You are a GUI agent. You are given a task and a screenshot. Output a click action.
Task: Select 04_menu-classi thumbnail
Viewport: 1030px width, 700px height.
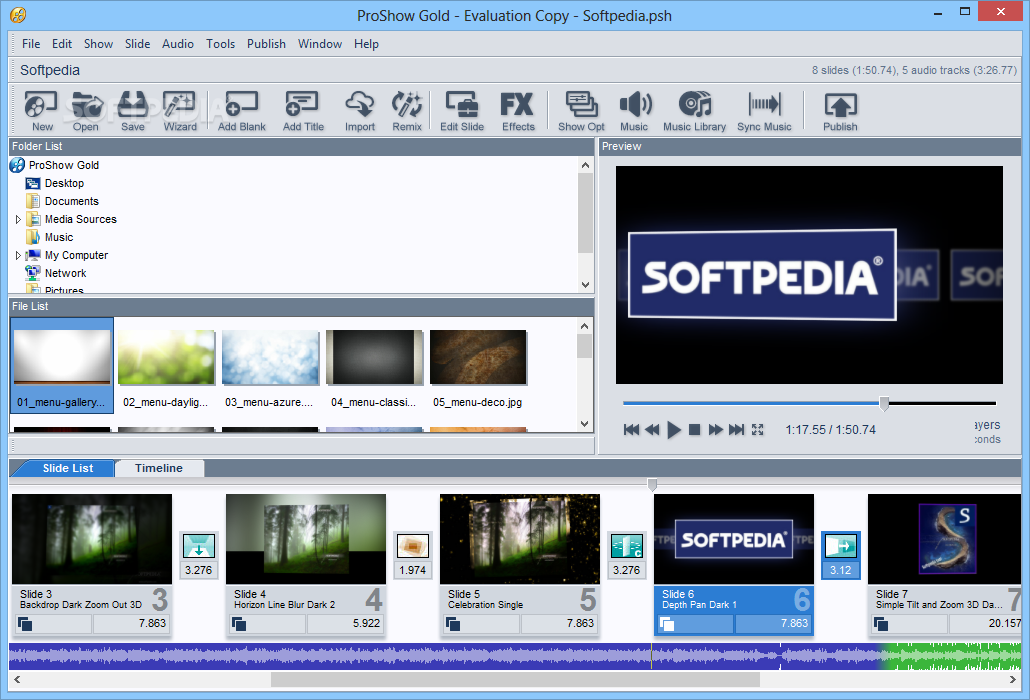coord(374,366)
